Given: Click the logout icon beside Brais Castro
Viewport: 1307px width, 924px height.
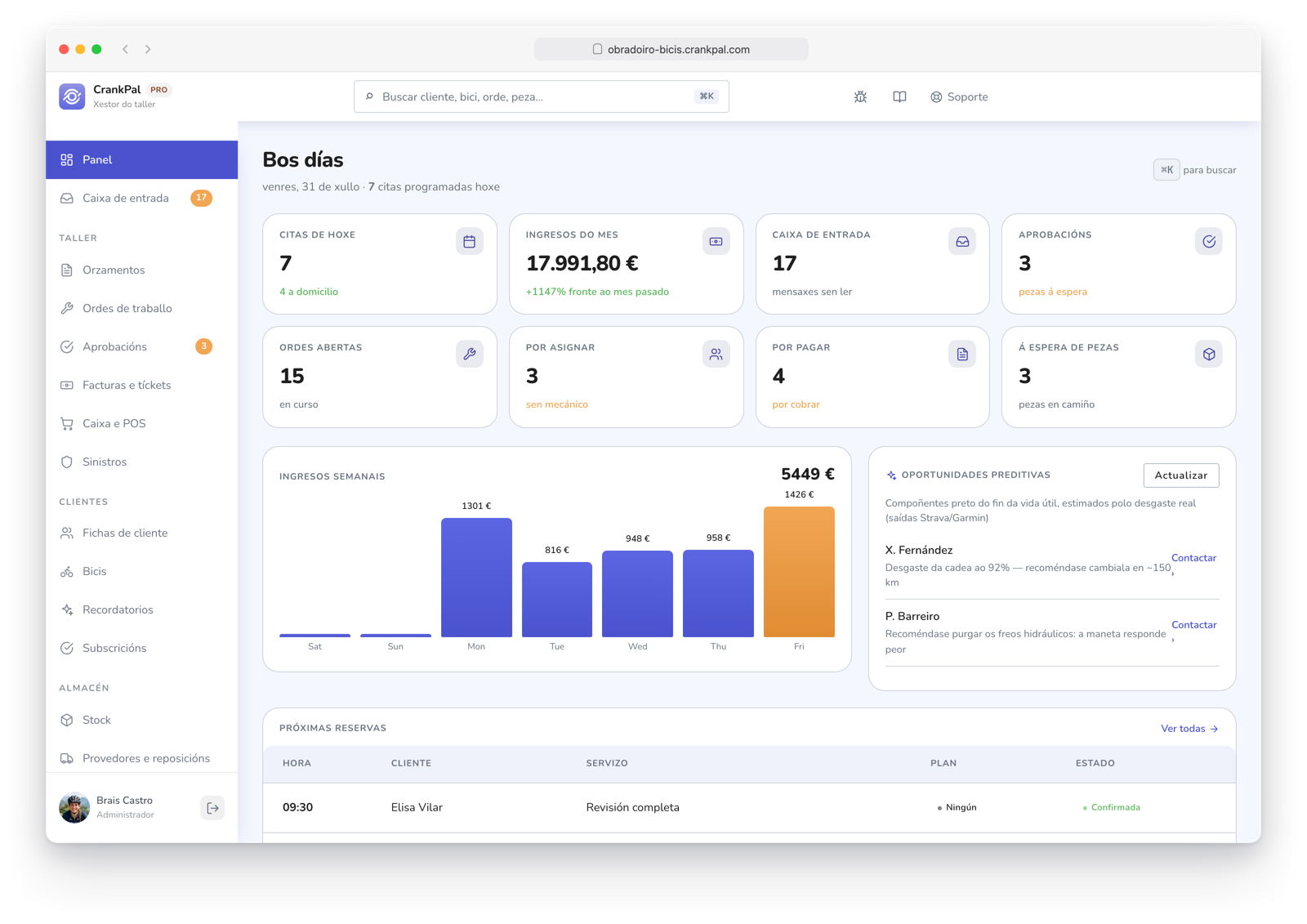Looking at the screenshot, I should [x=212, y=808].
